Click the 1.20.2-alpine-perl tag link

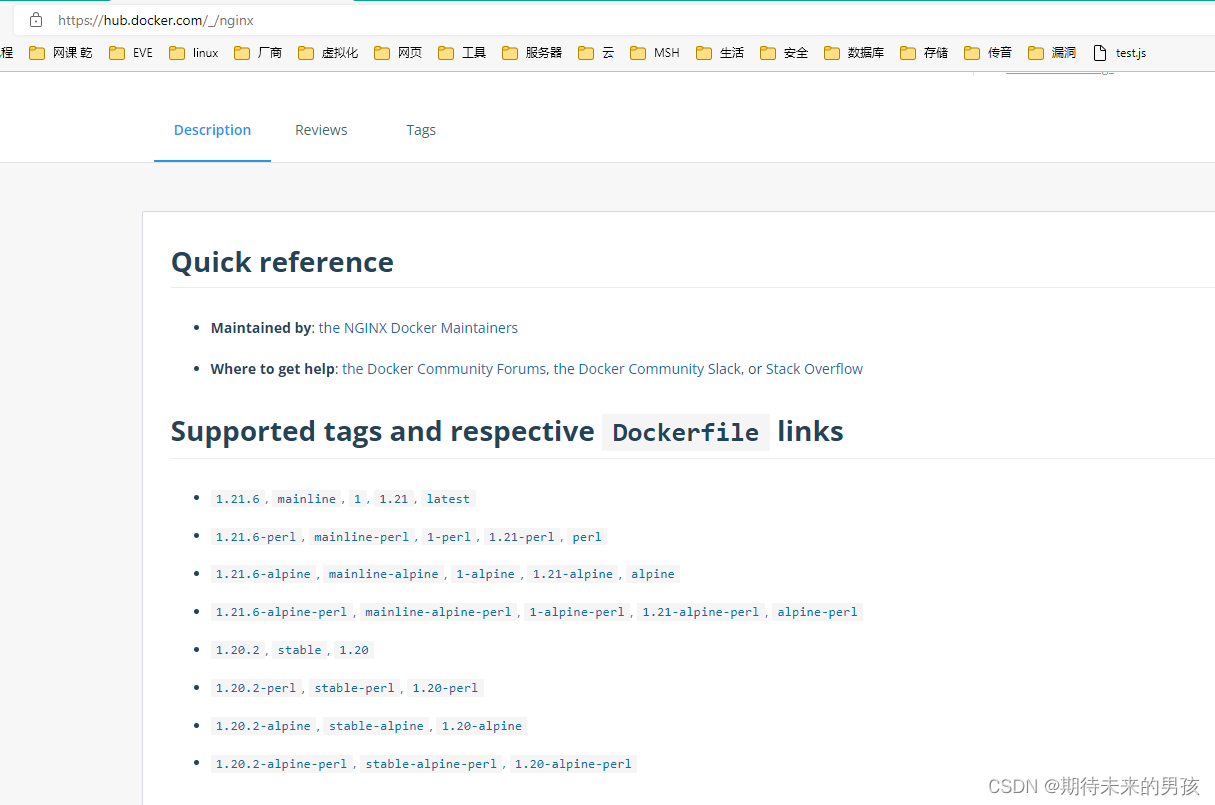[x=281, y=764]
